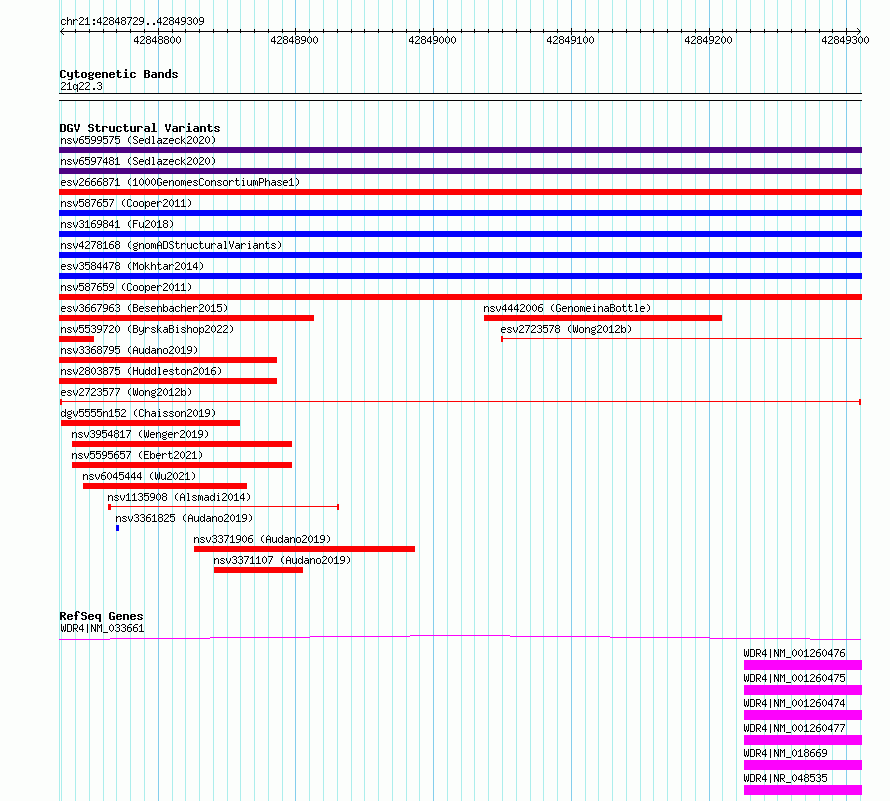Select the red bar under nsv587659

point(460,297)
